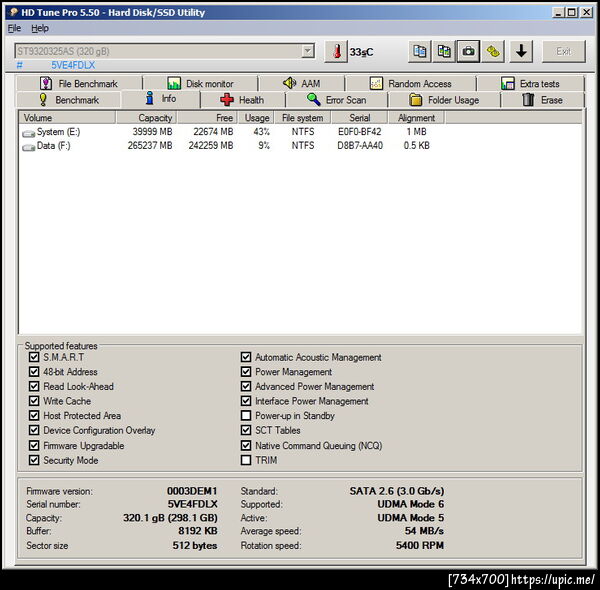This screenshot has width=600, height=590.
Task: Copy info to clipboard toolbar icon
Action: click(x=419, y=51)
